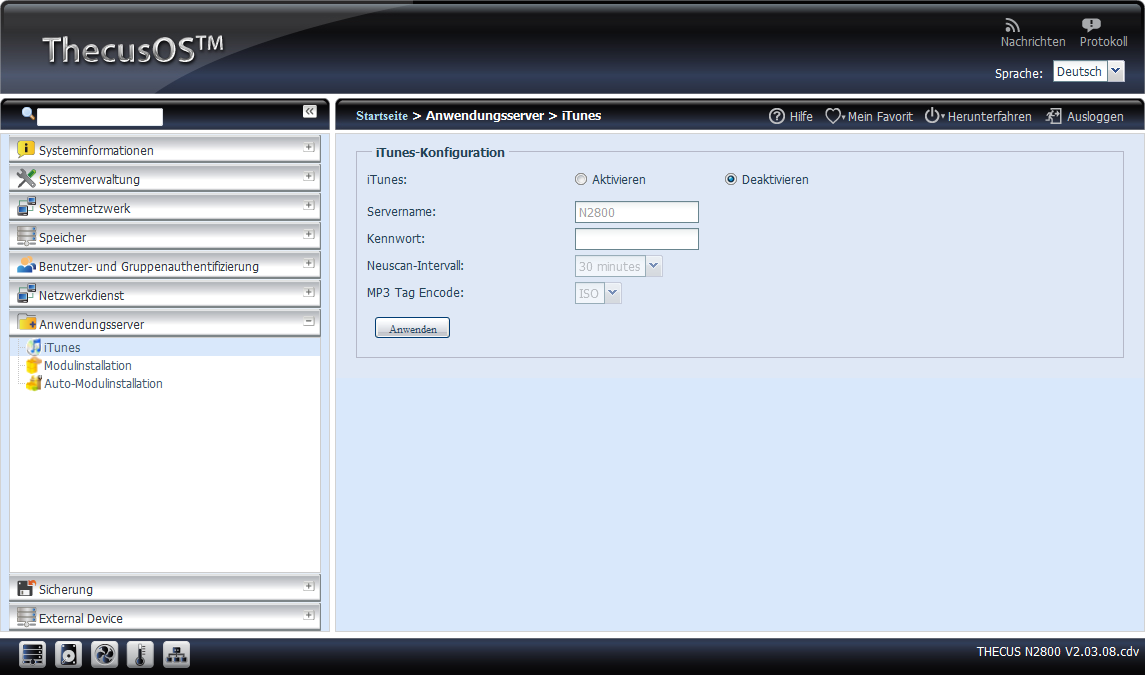Expand the Systeminformationen section

309,148
